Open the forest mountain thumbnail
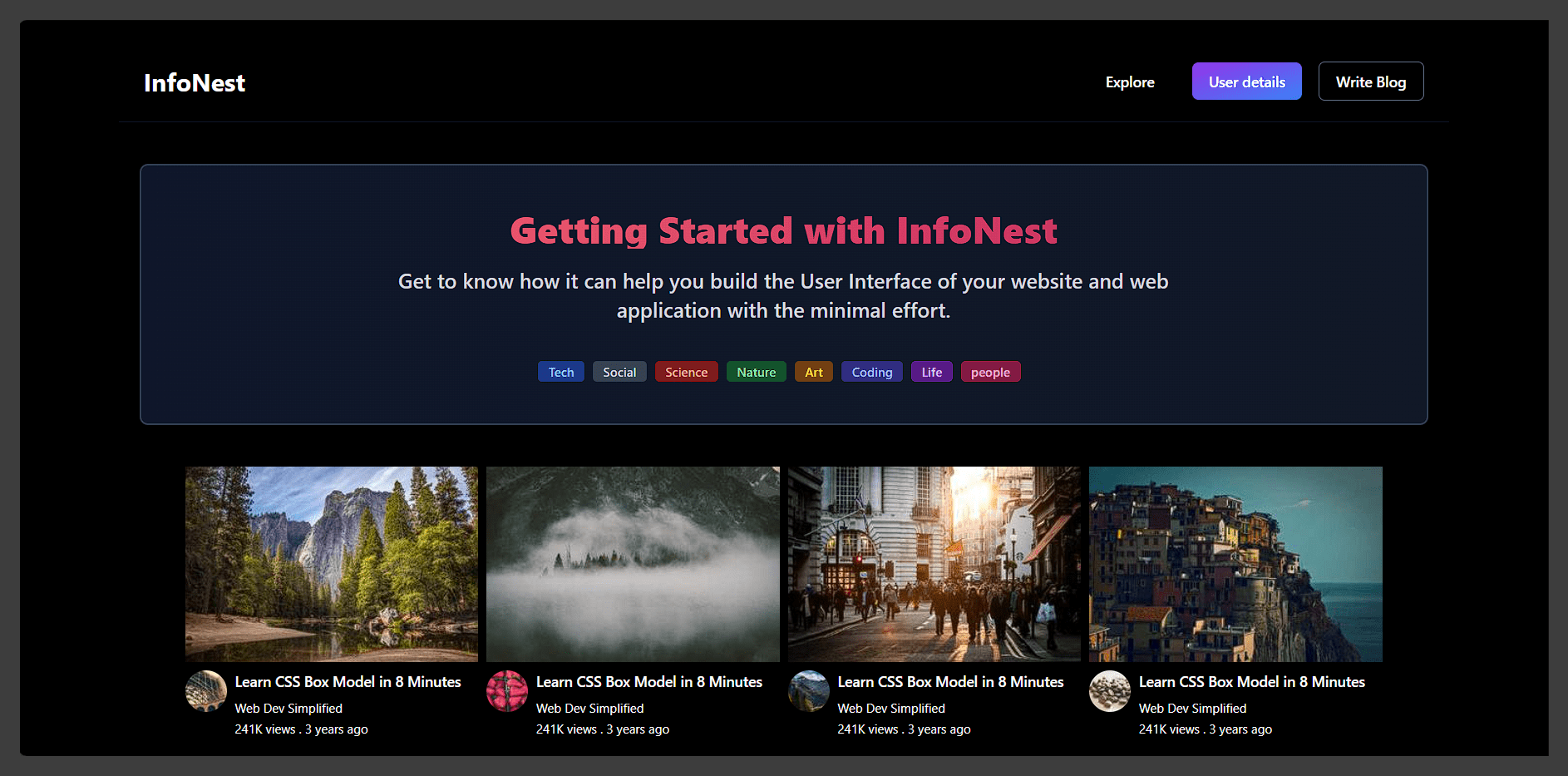The width and height of the screenshot is (1568, 776). click(332, 564)
